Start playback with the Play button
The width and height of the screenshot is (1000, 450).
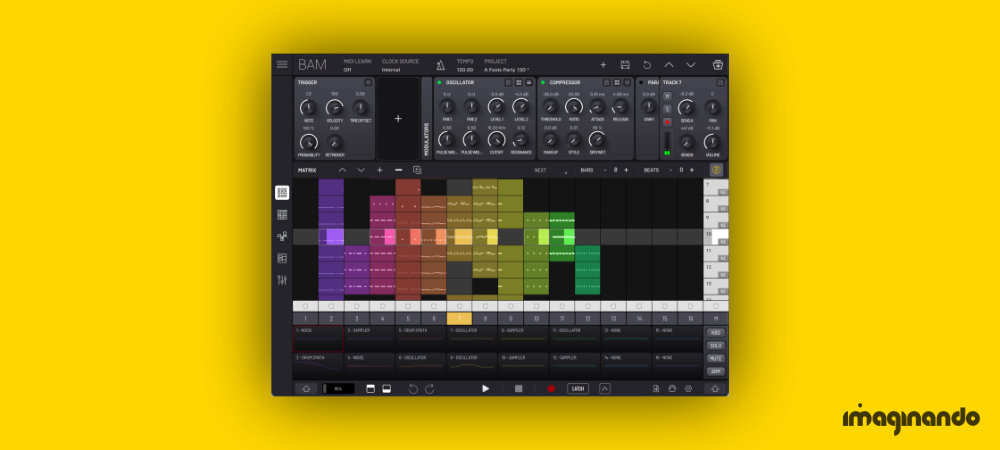[485, 388]
